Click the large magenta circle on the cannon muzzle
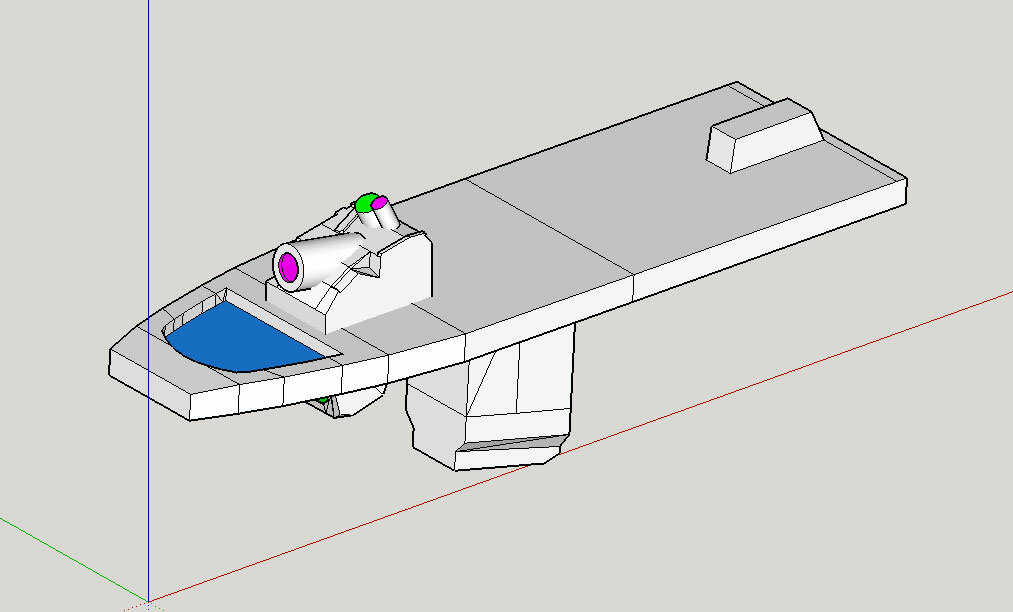The width and height of the screenshot is (1013, 612). tap(288, 267)
